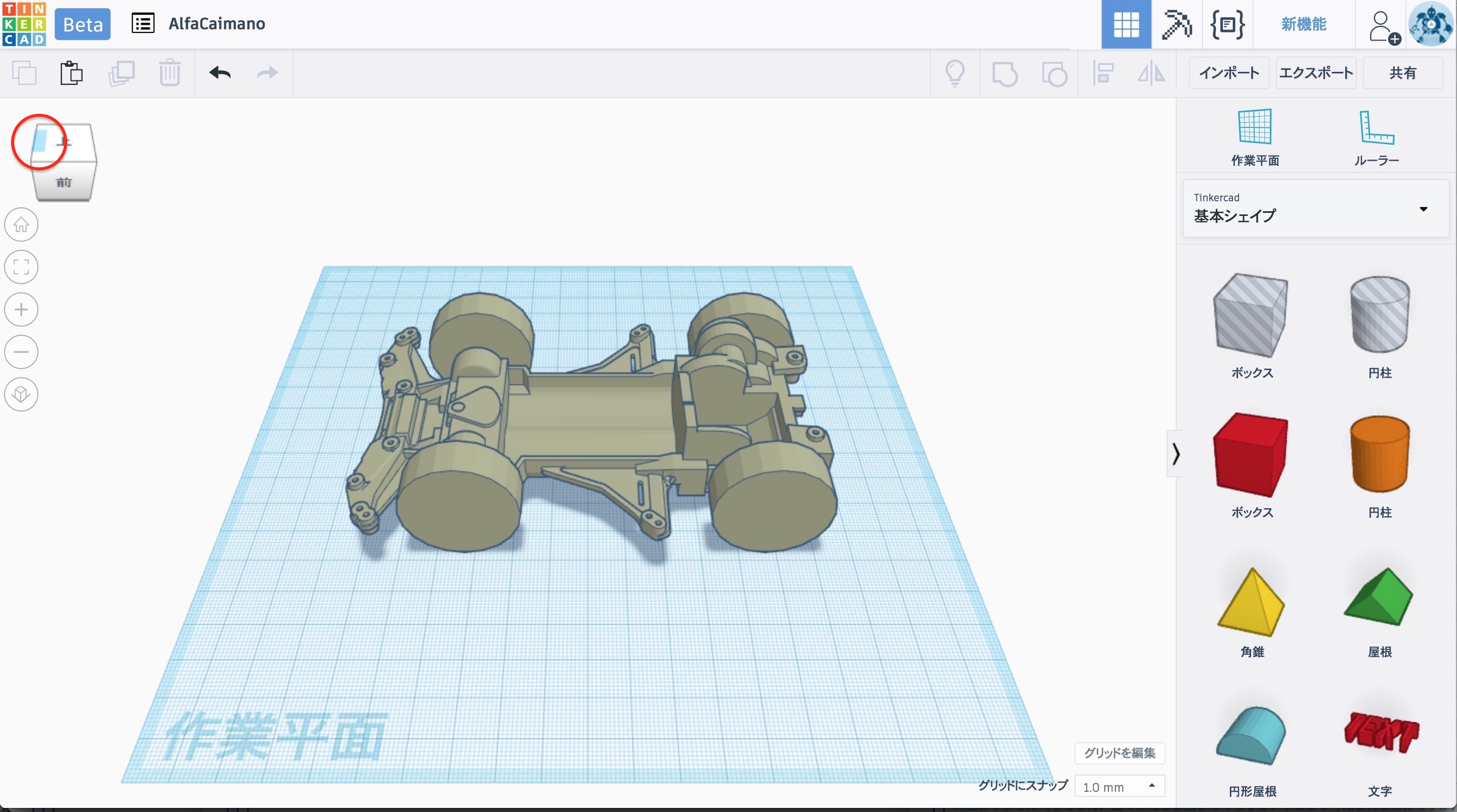1457x812 pixels.
Task: Toggle show all lightbulb icon
Action: [955, 73]
